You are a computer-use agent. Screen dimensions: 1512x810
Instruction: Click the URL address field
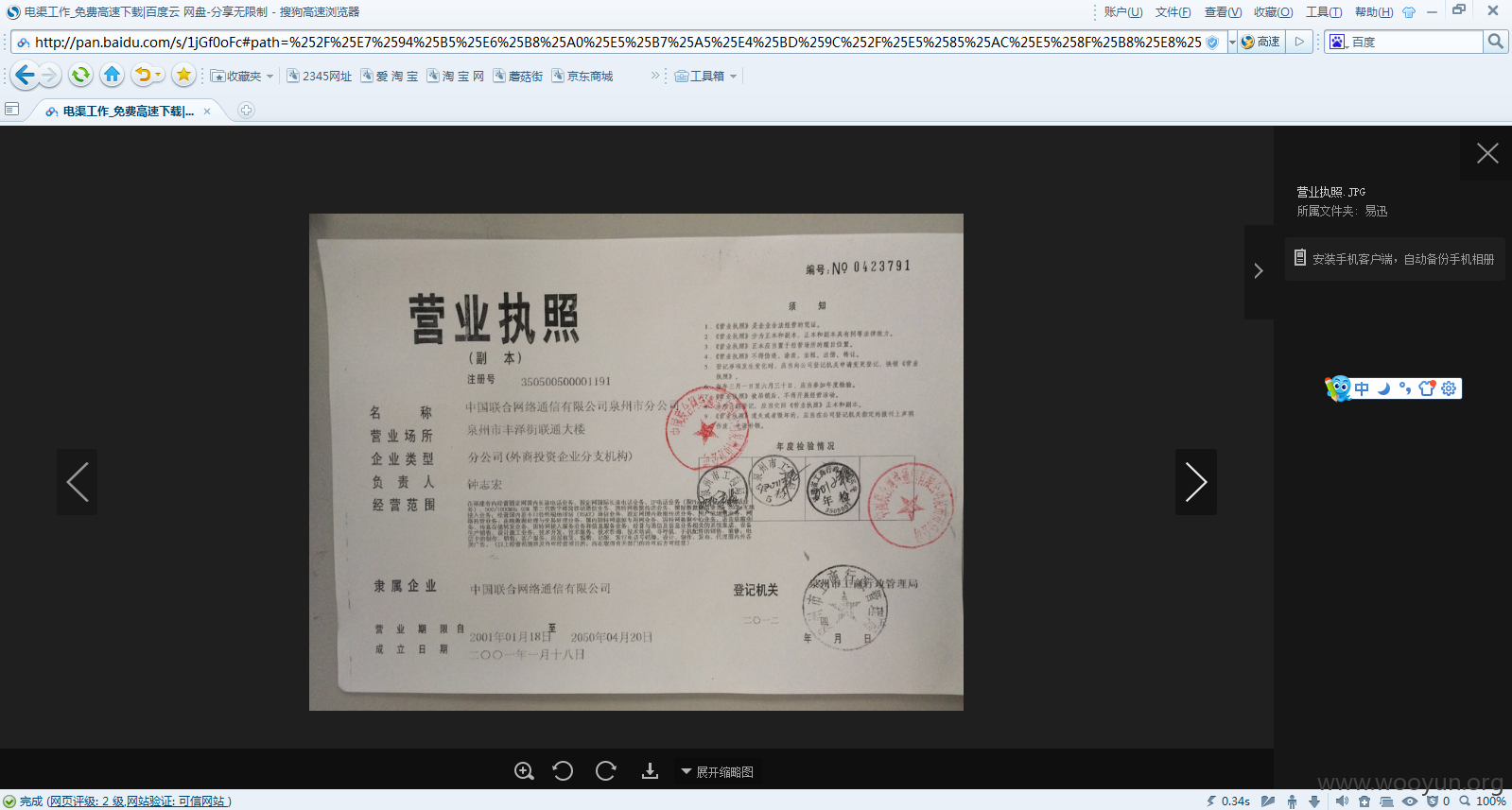click(617, 42)
